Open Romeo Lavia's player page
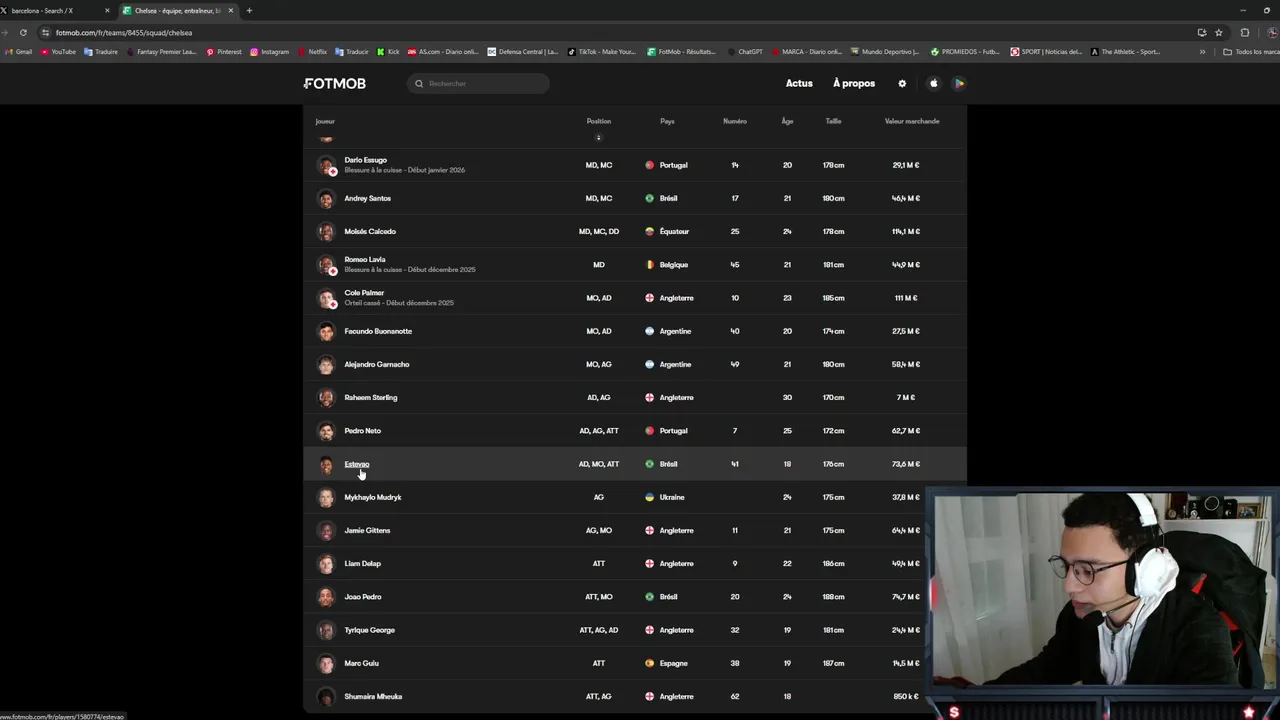 click(x=364, y=260)
